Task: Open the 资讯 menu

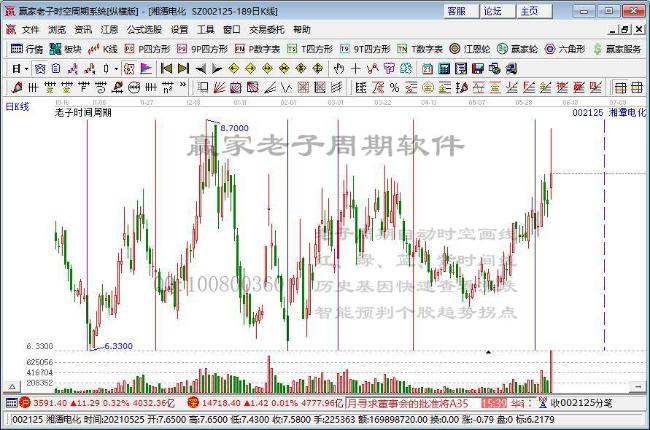Action: [83, 29]
